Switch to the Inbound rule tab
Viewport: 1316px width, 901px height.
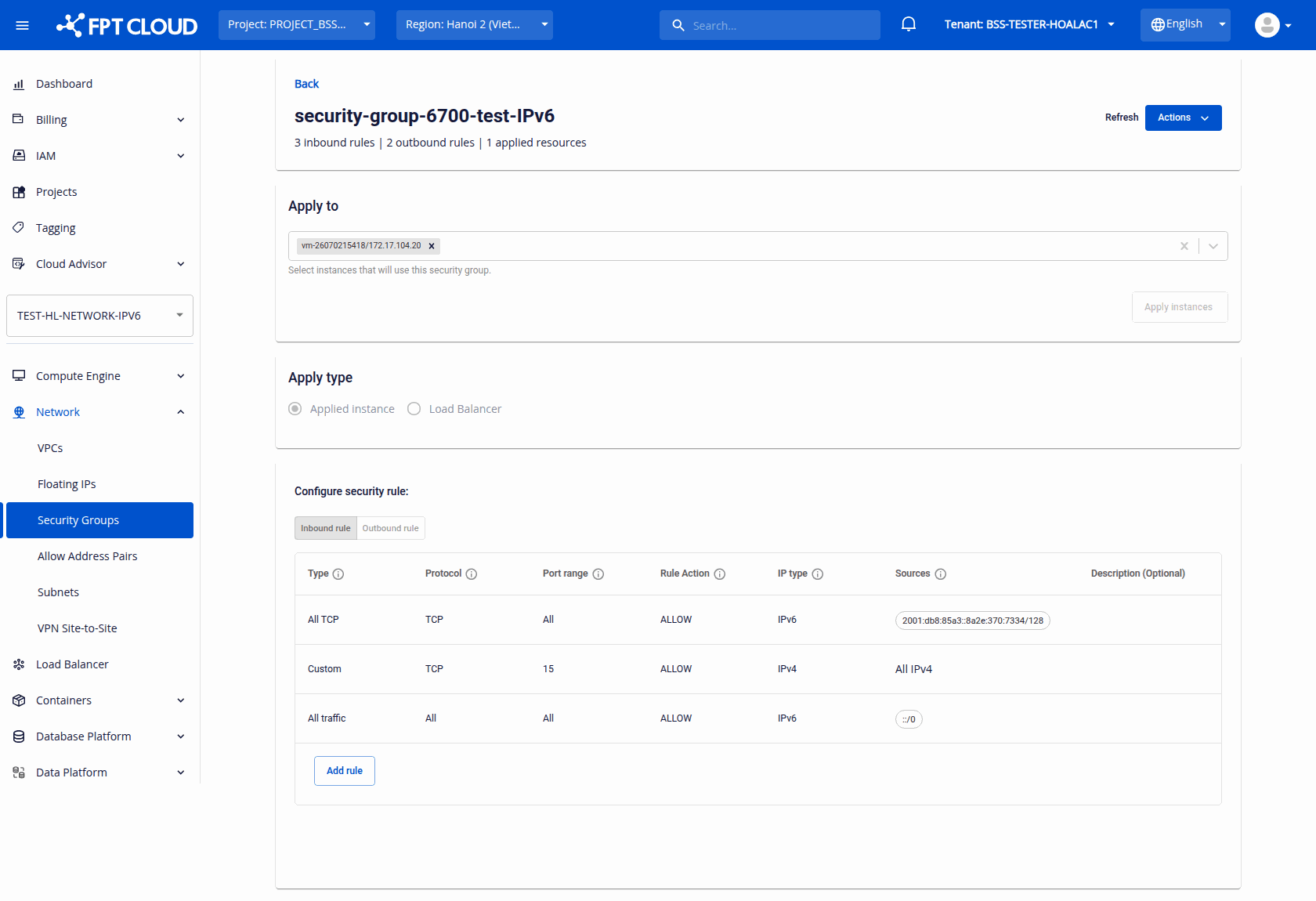tap(326, 528)
